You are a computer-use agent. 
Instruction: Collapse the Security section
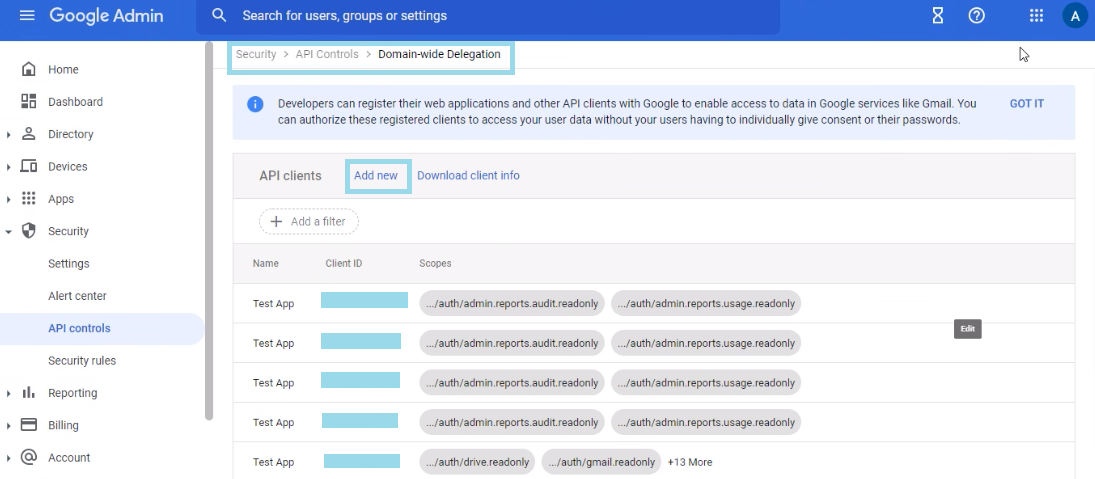(x=9, y=231)
